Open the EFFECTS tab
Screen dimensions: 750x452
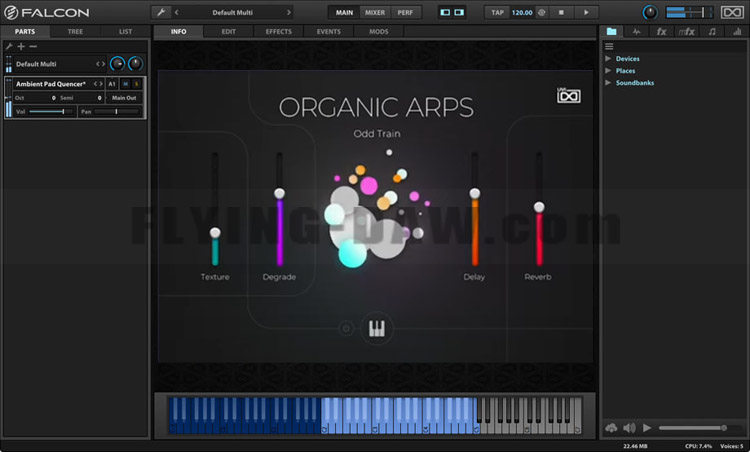pyautogui.click(x=279, y=32)
